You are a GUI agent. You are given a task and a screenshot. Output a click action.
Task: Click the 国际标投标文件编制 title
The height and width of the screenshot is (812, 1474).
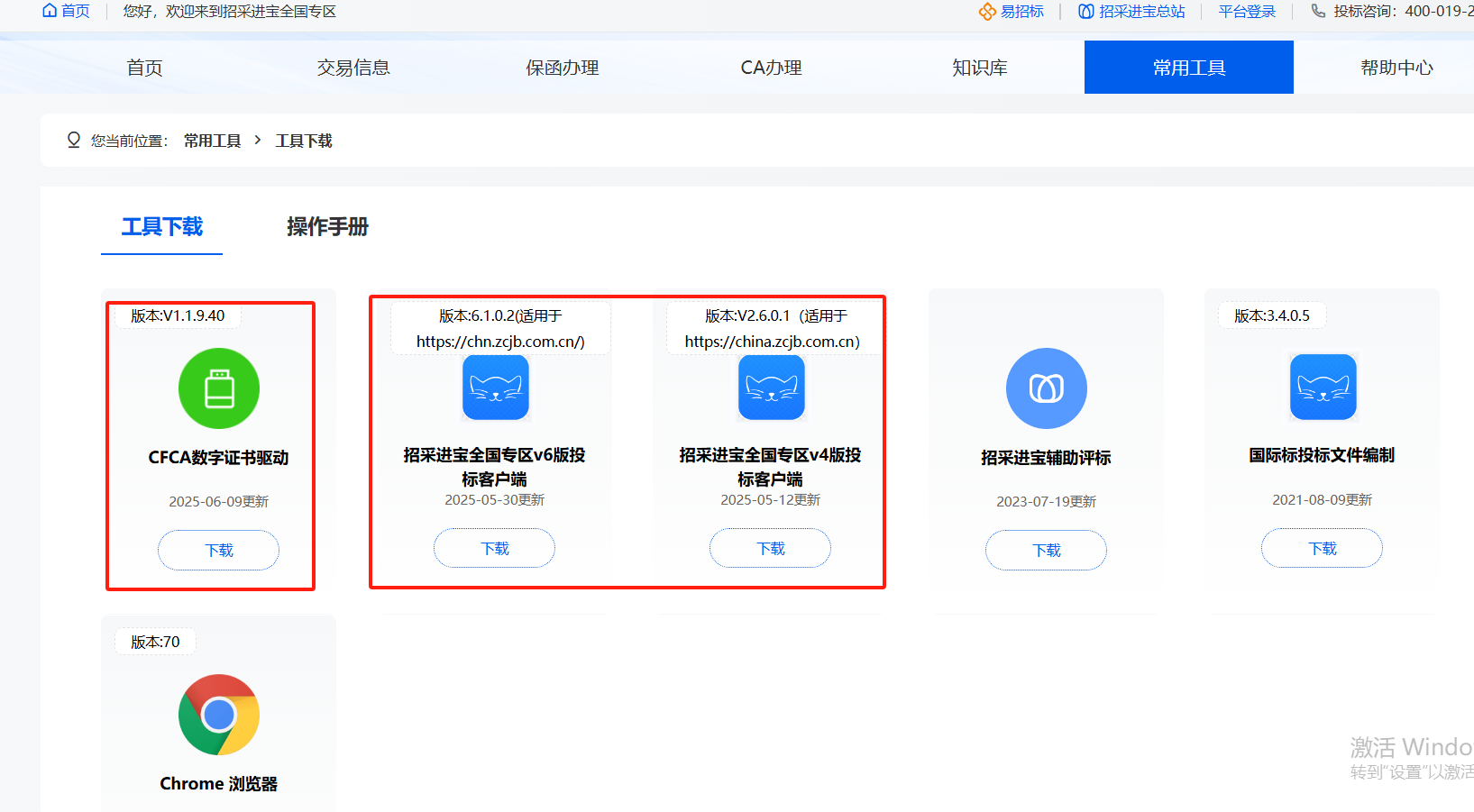(1323, 455)
